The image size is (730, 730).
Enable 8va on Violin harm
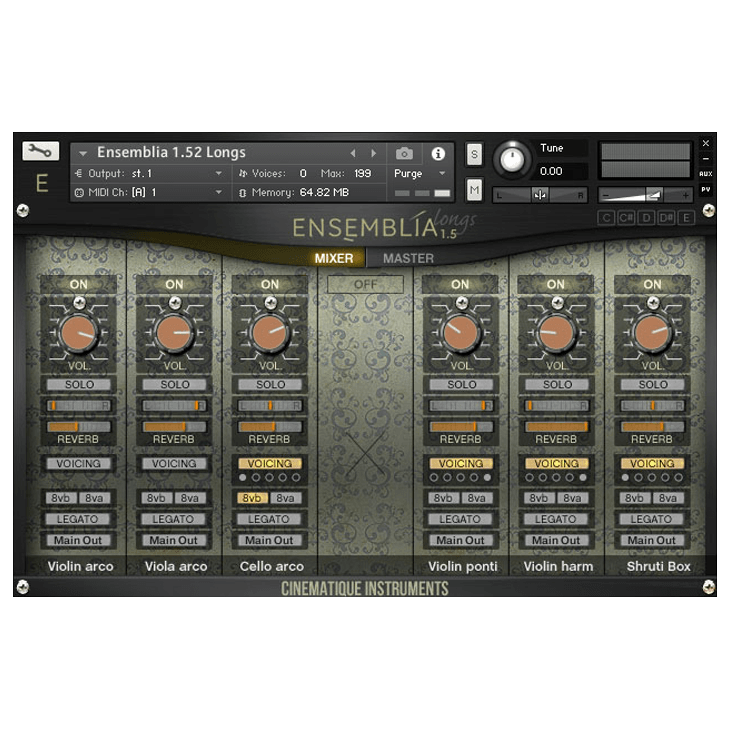point(572,498)
